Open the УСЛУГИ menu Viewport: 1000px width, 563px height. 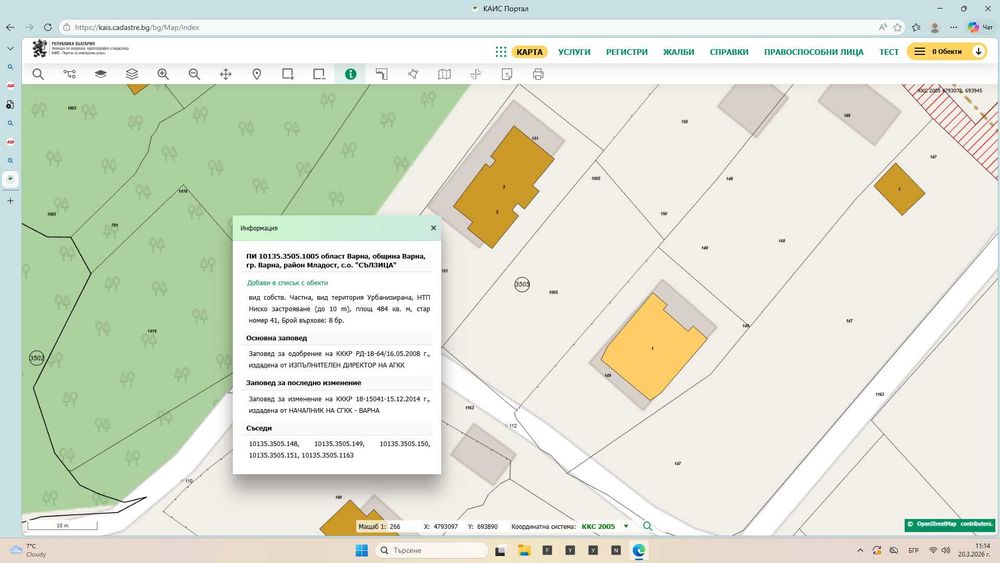(574, 51)
